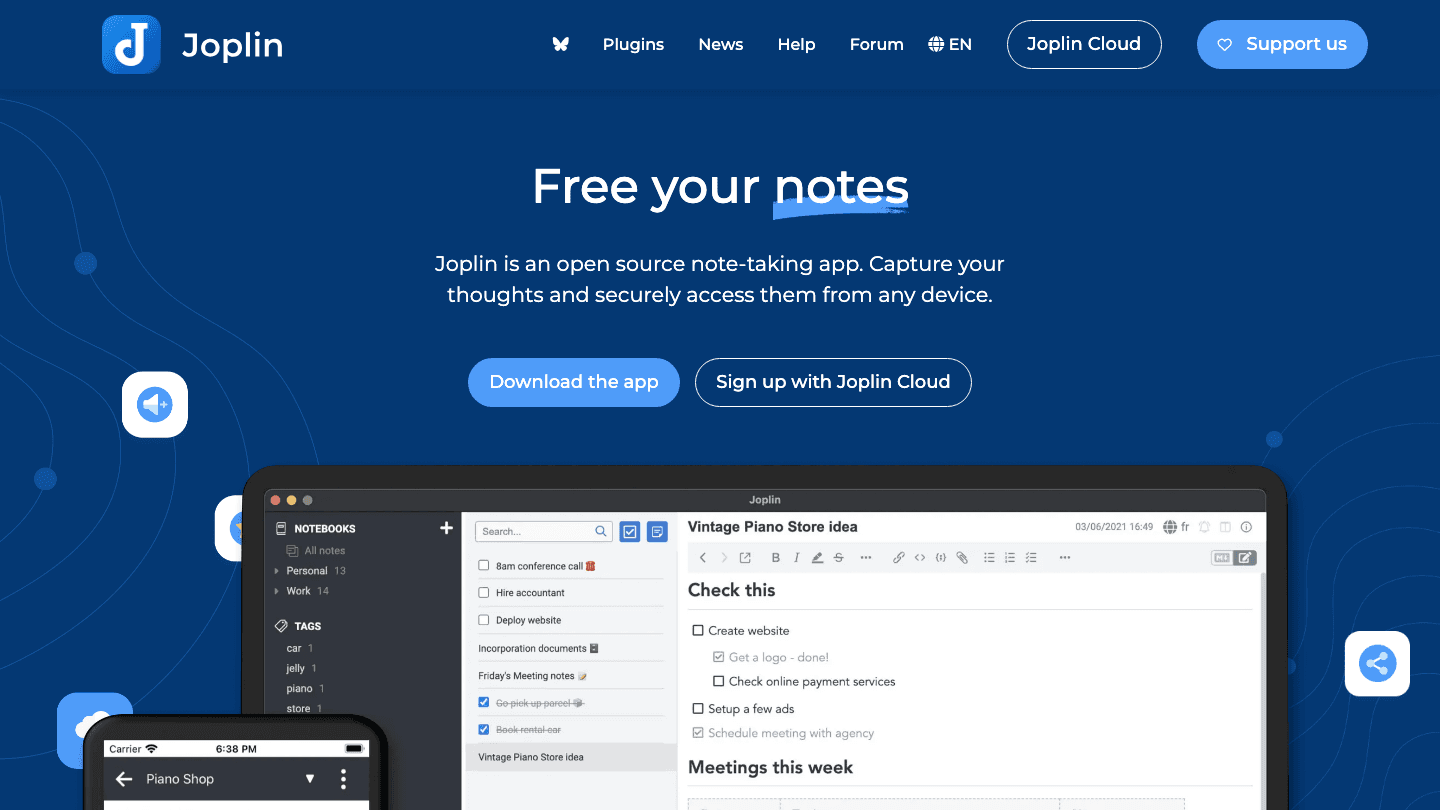Screen dimensions: 1440x810
Task: Click the butterfly Bluesky icon in header
Action: click(x=561, y=44)
